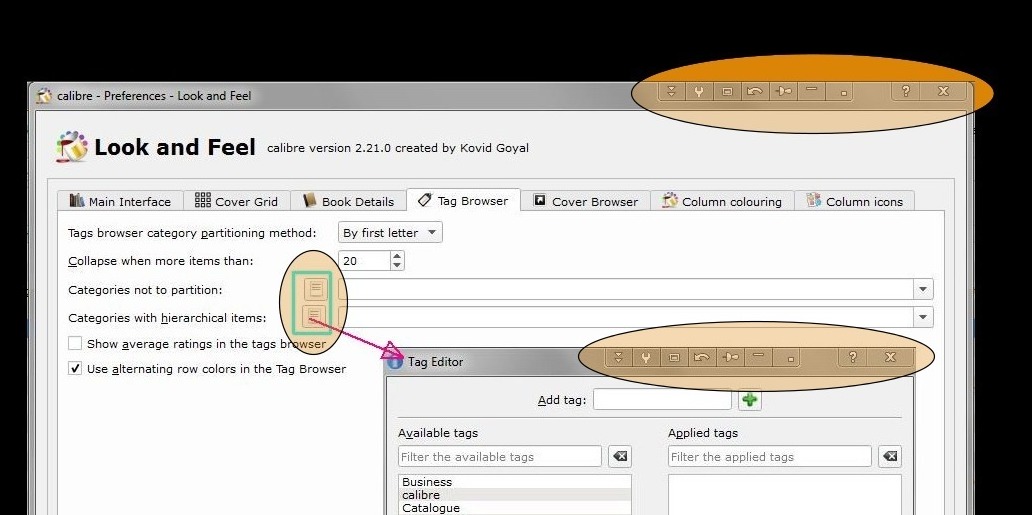Click the green plus to add tag
Viewport: 1032px width, 515px height.
click(x=750, y=400)
